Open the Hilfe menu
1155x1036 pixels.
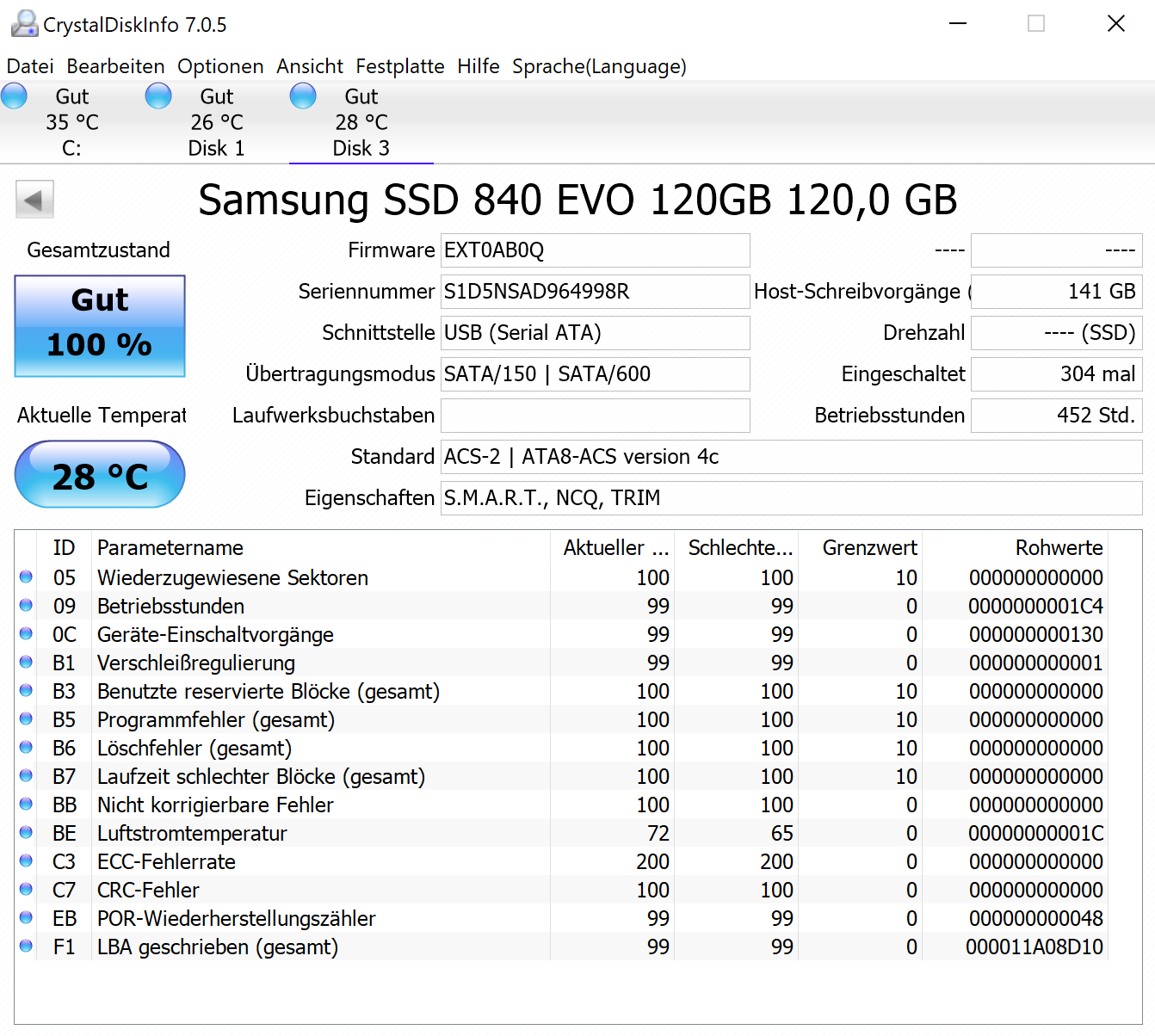(x=479, y=66)
